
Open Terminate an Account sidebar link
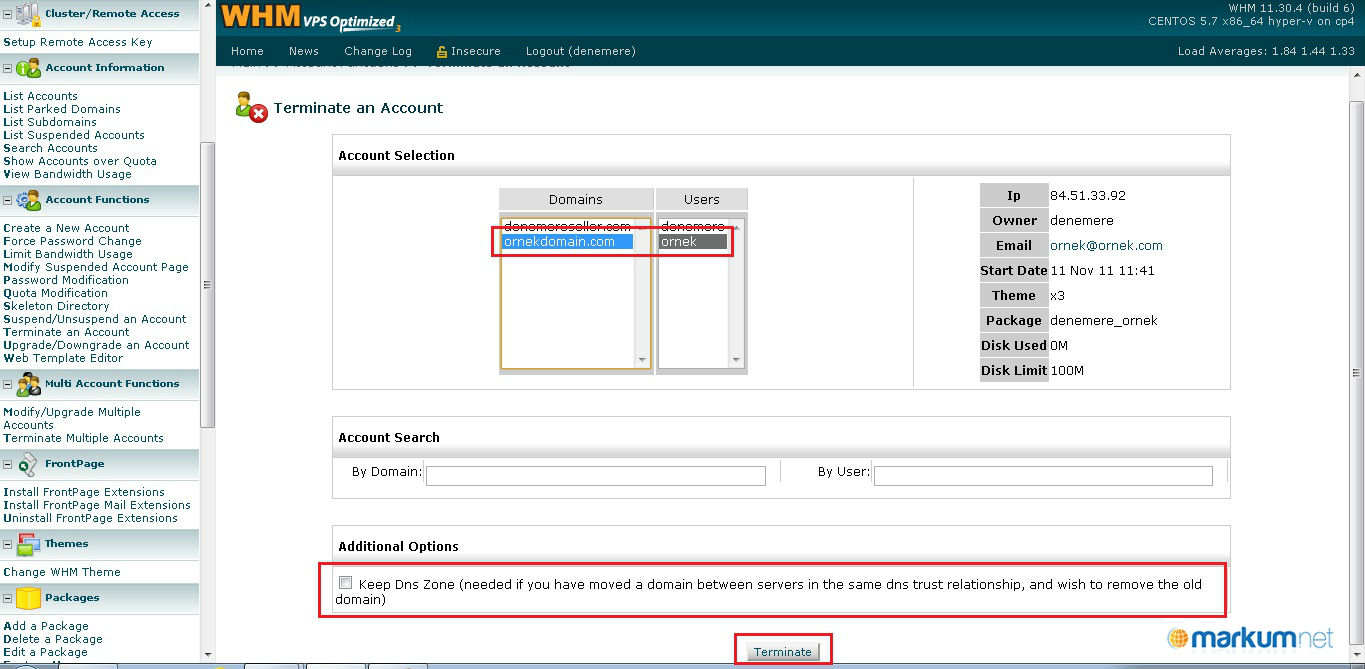pos(66,332)
